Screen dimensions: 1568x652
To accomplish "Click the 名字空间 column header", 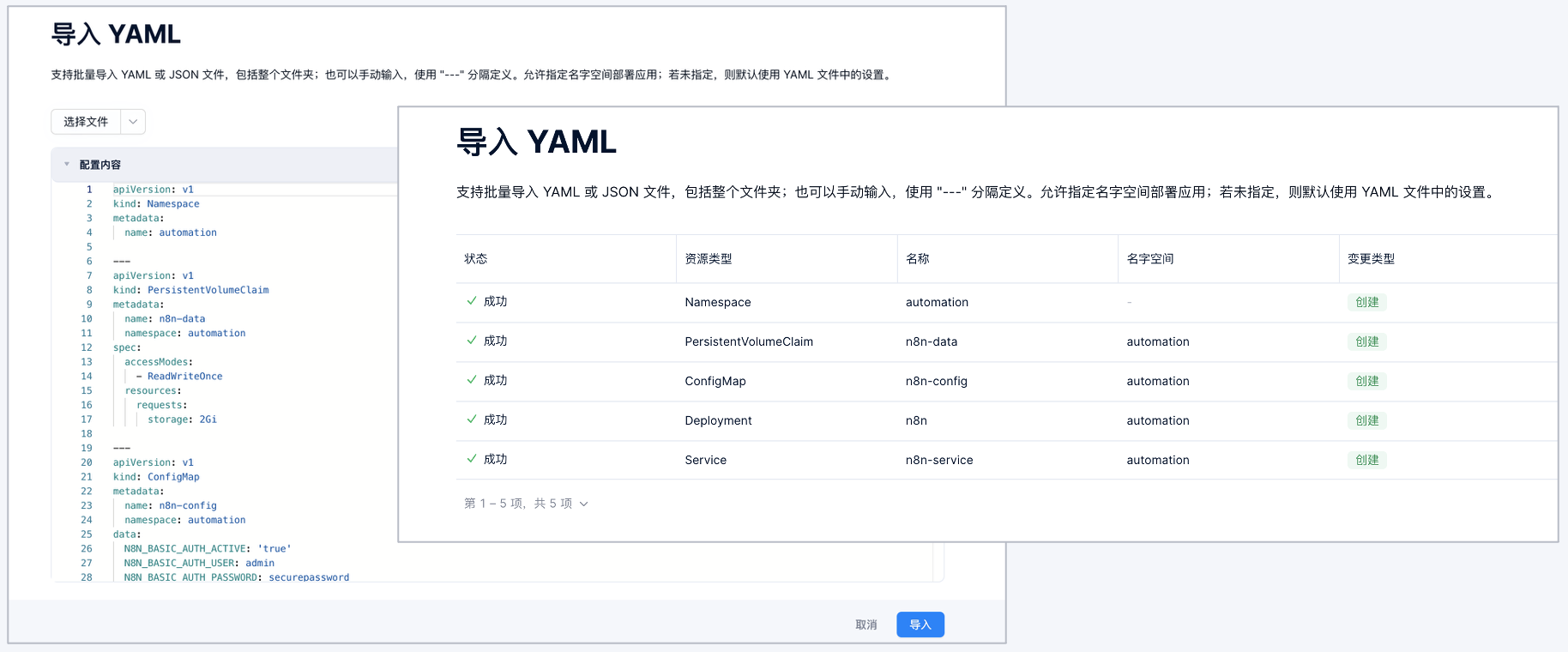I will click(1149, 259).
